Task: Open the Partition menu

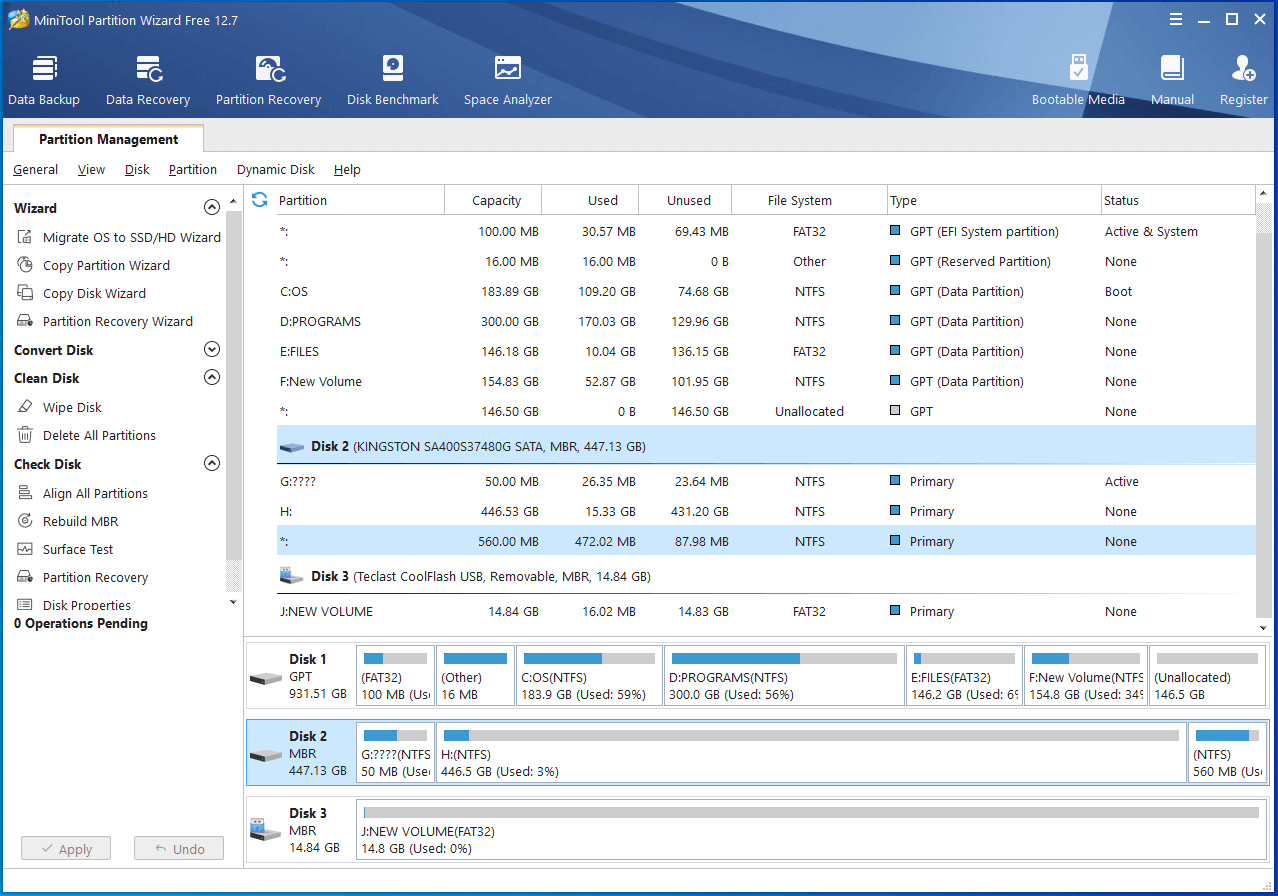Action: tap(193, 170)
